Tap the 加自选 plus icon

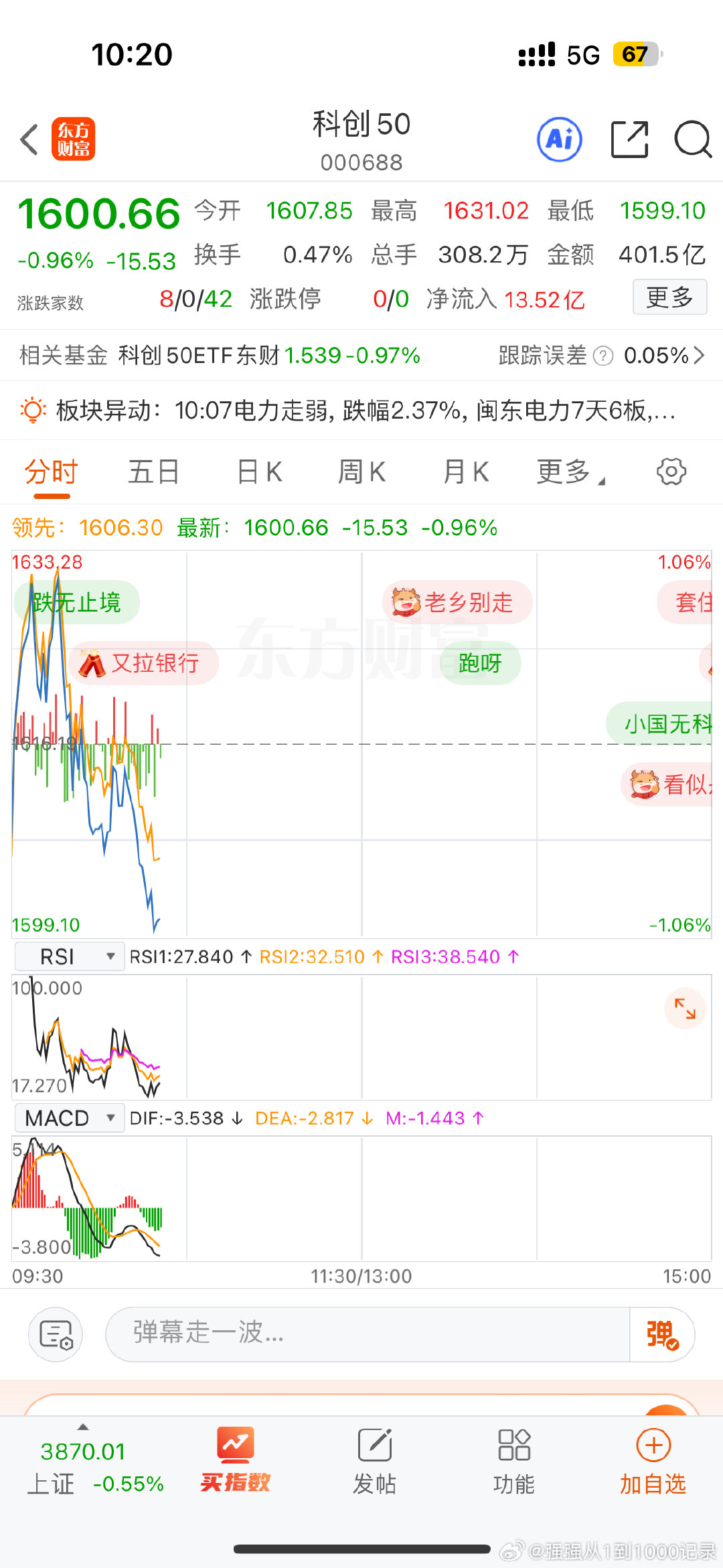coord(653,1445)
